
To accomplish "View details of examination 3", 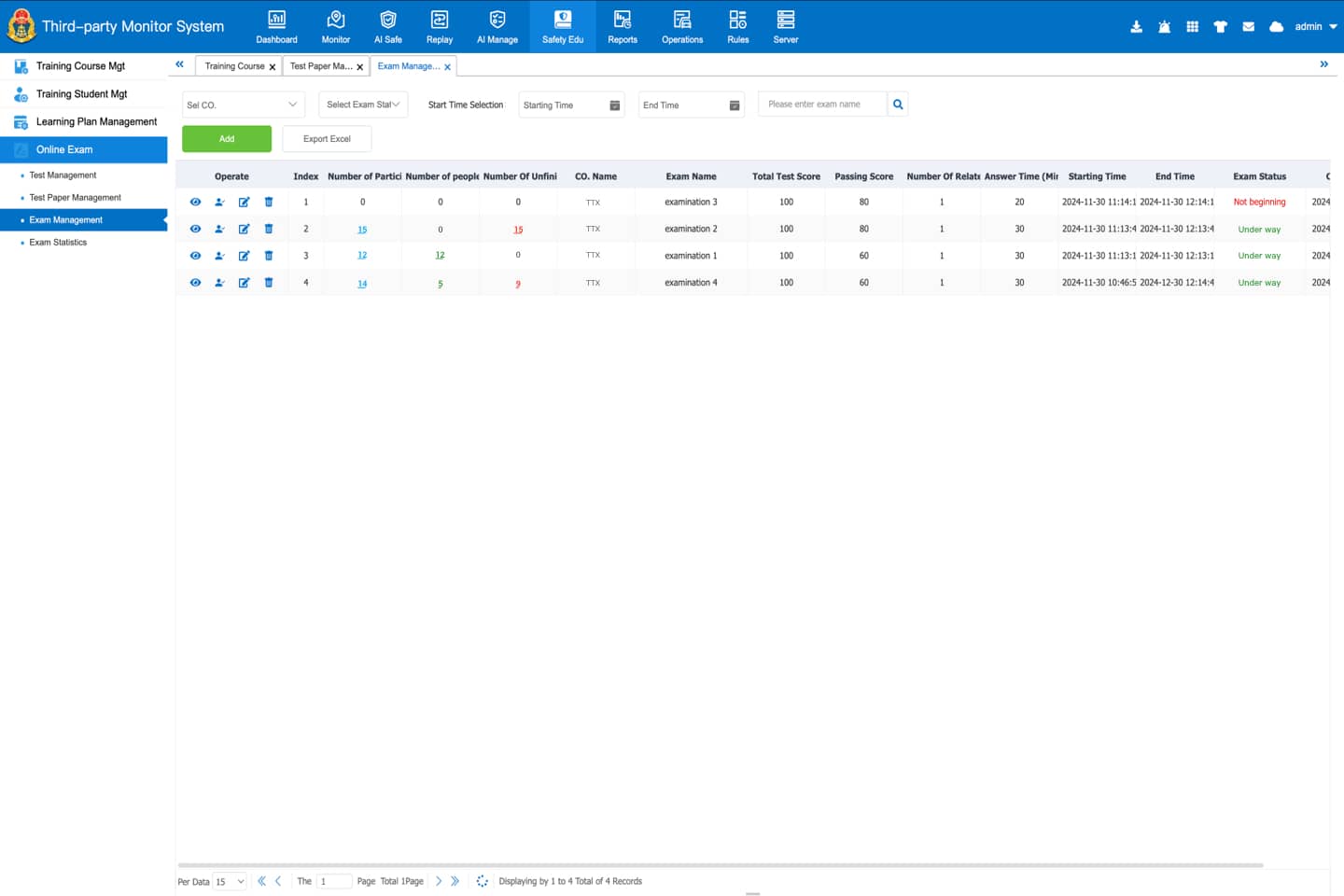I will [195, 203].
